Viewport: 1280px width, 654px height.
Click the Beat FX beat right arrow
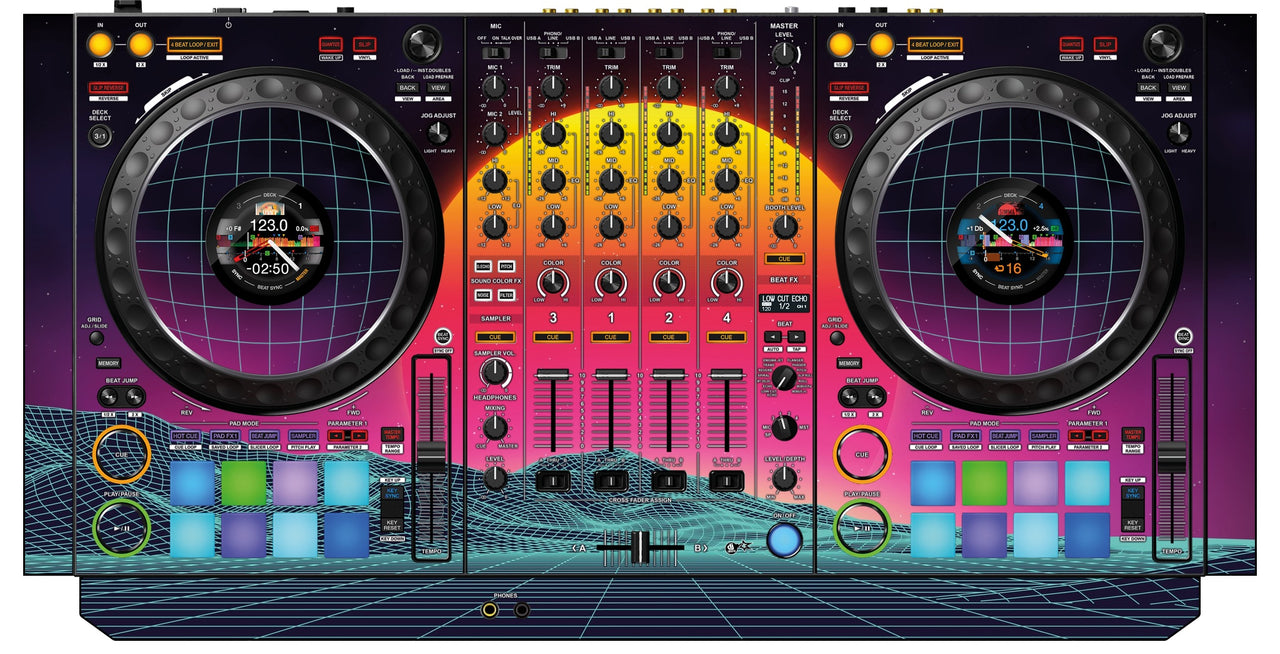tap(796, 337)
